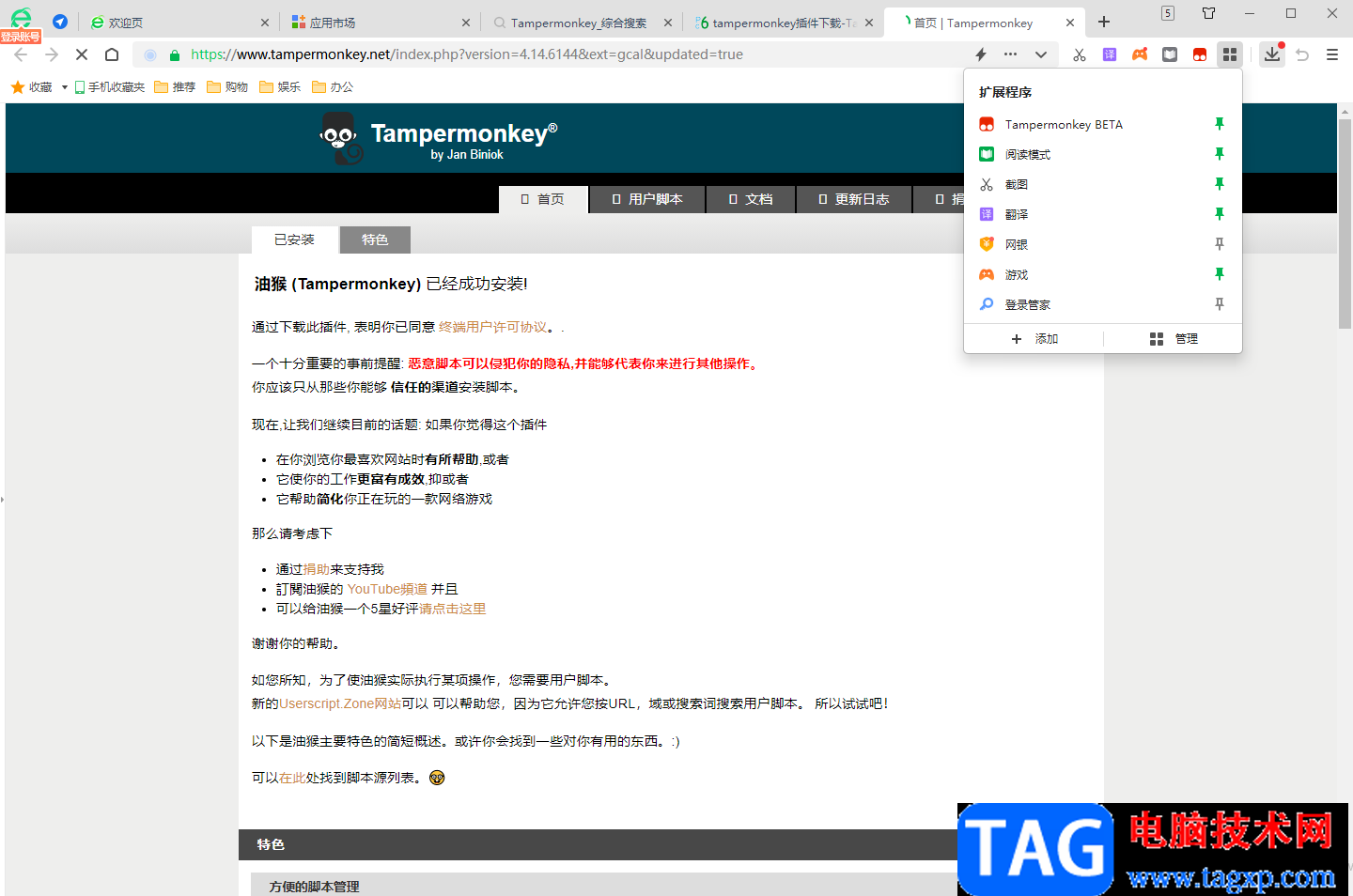
Task: Pin 登录管家 extension to the toolbar
Action: 1219,304
